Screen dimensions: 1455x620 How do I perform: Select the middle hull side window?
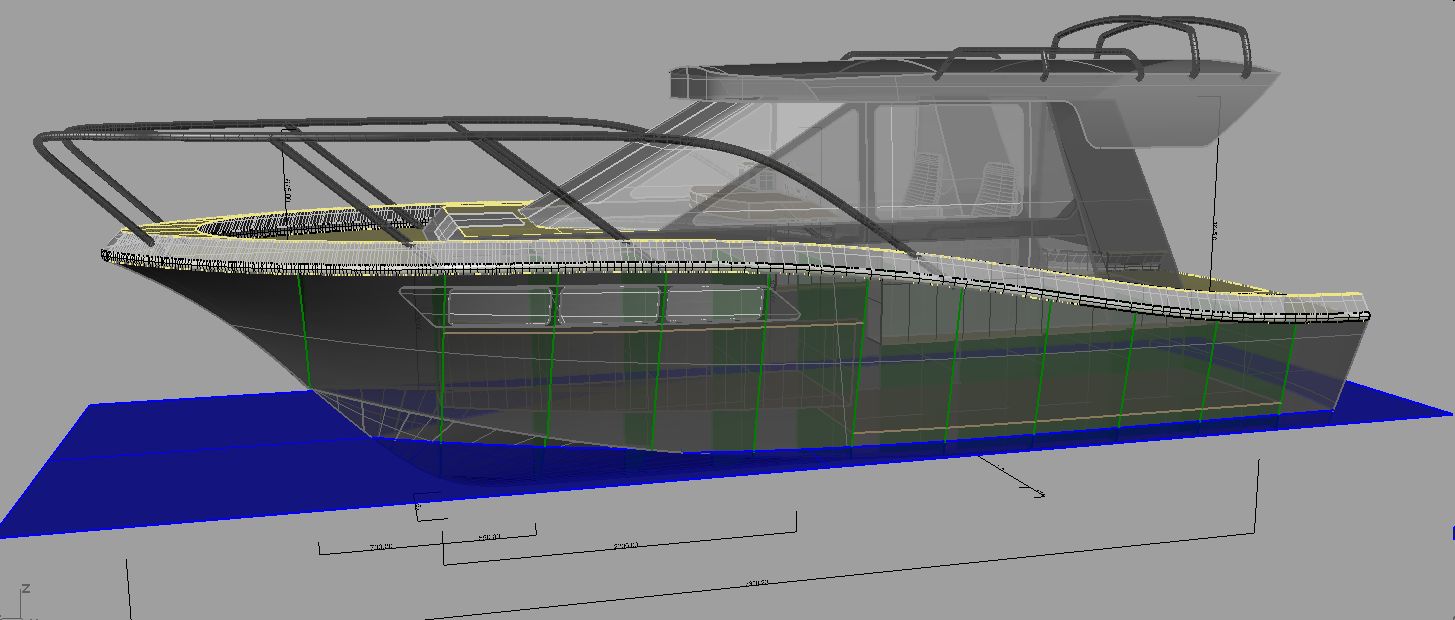(610, 305)
